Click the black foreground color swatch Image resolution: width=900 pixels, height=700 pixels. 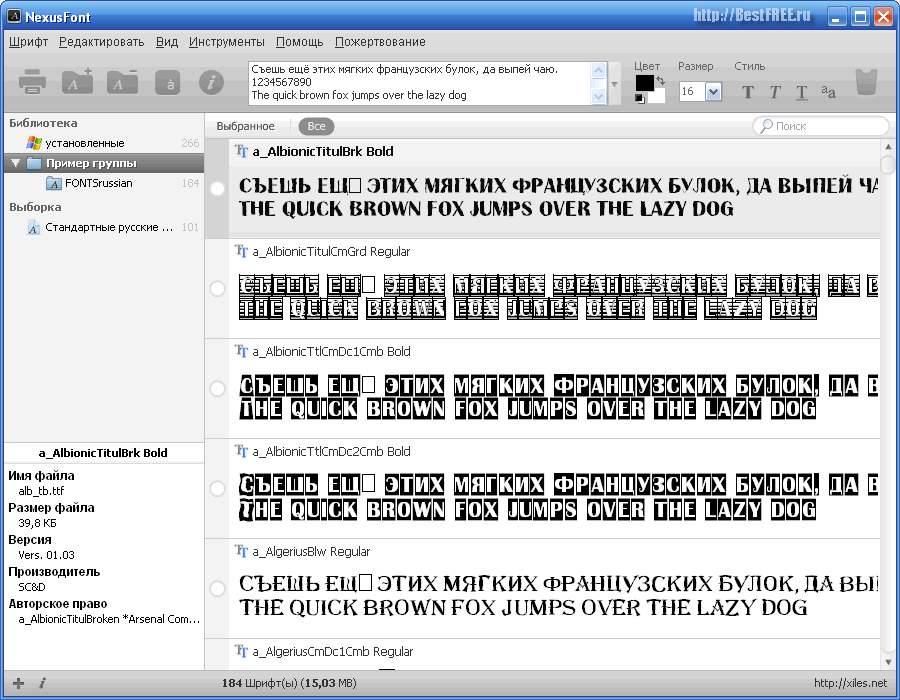(645, 83)
